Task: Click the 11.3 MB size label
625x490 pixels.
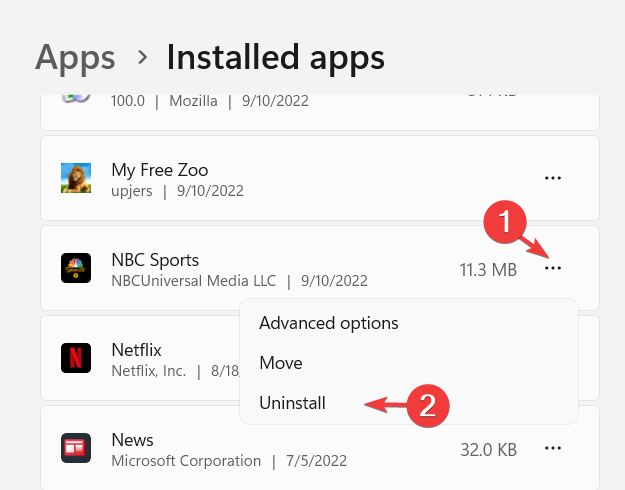Action: [488, 270]
